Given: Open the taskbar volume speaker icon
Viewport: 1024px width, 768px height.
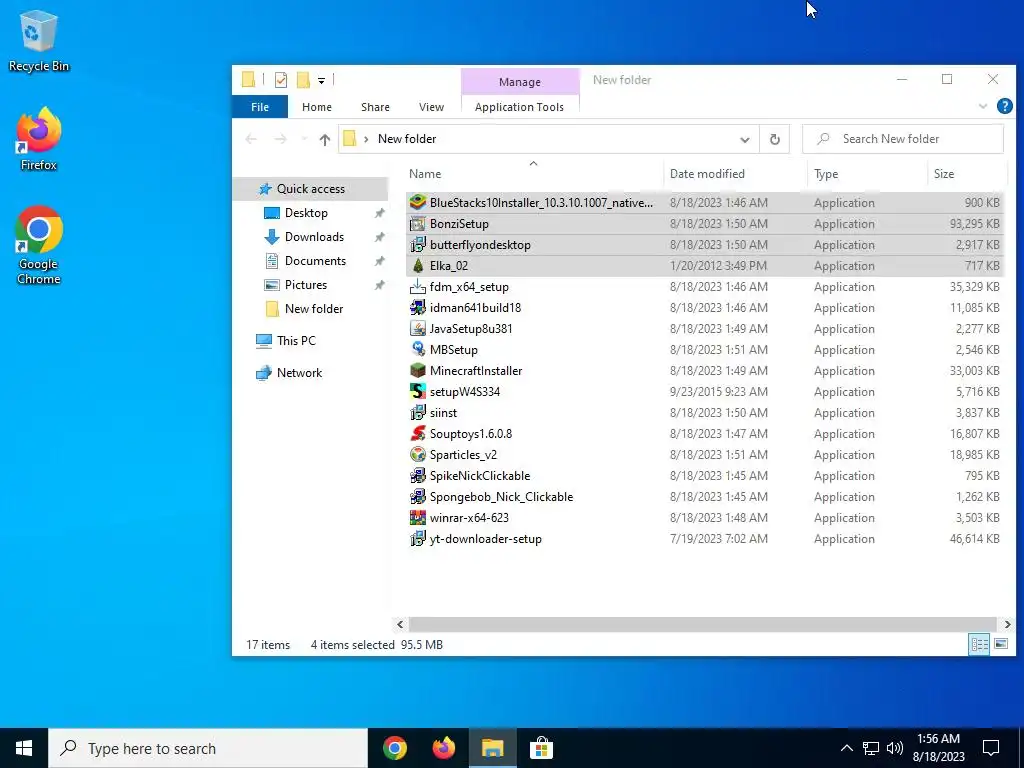Looking at the screenshot, I should 895,748.
